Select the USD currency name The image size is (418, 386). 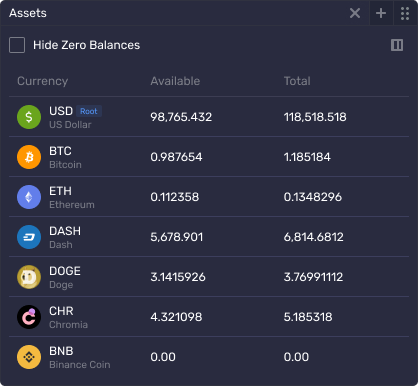point(61,111)
